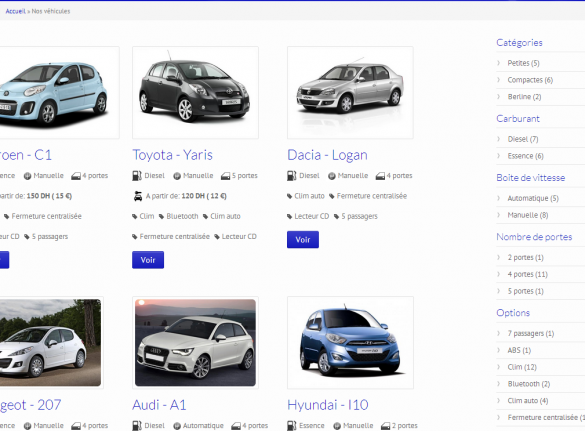Click chevron beside Compactes (6)

coord(498,79)
